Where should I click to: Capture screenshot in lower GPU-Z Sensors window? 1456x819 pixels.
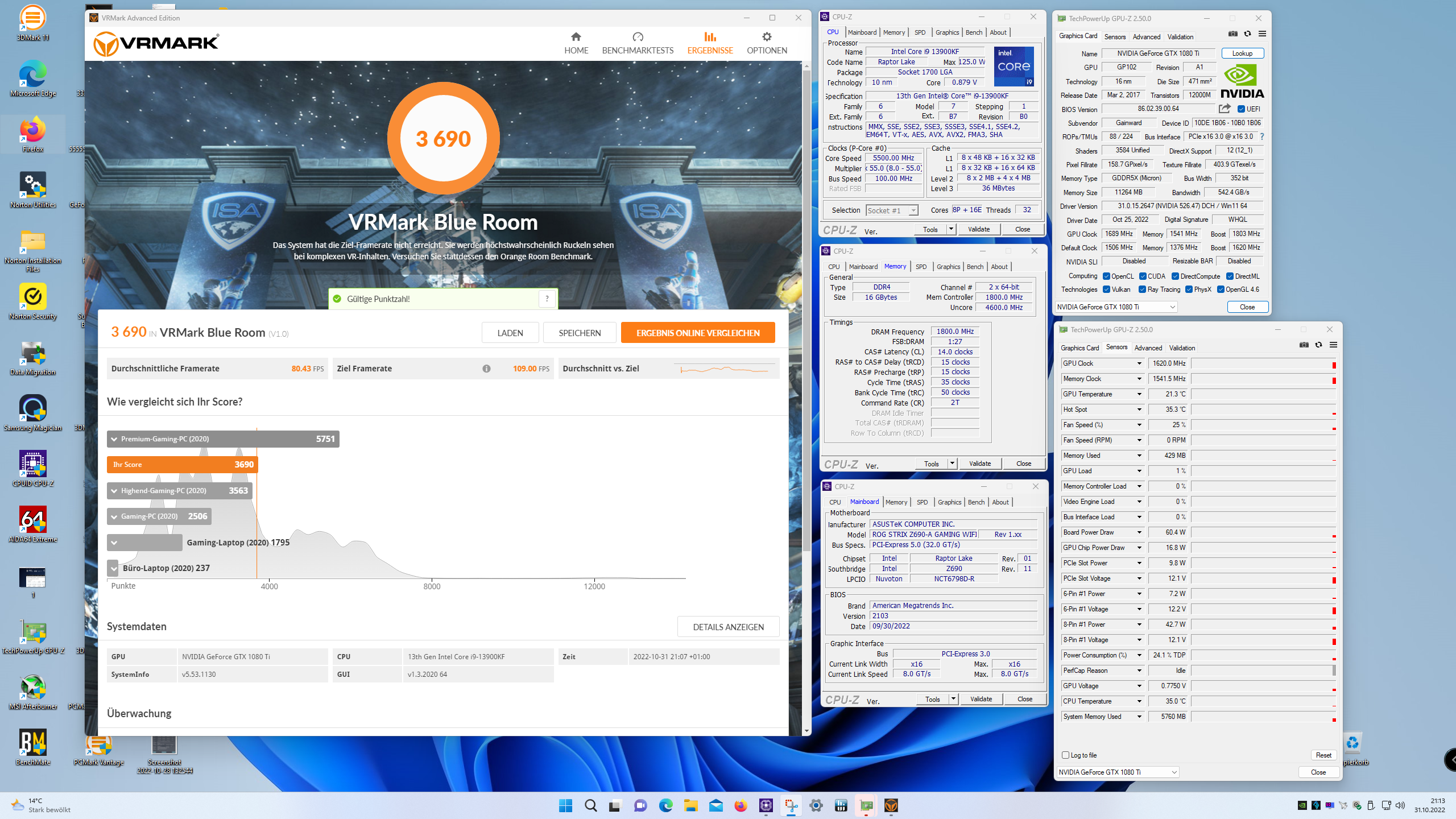[x=1304, y=345]
